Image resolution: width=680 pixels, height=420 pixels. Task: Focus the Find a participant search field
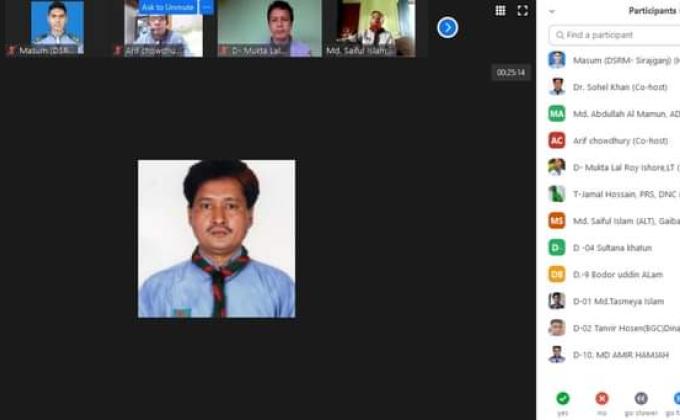(x=615, y=35)
